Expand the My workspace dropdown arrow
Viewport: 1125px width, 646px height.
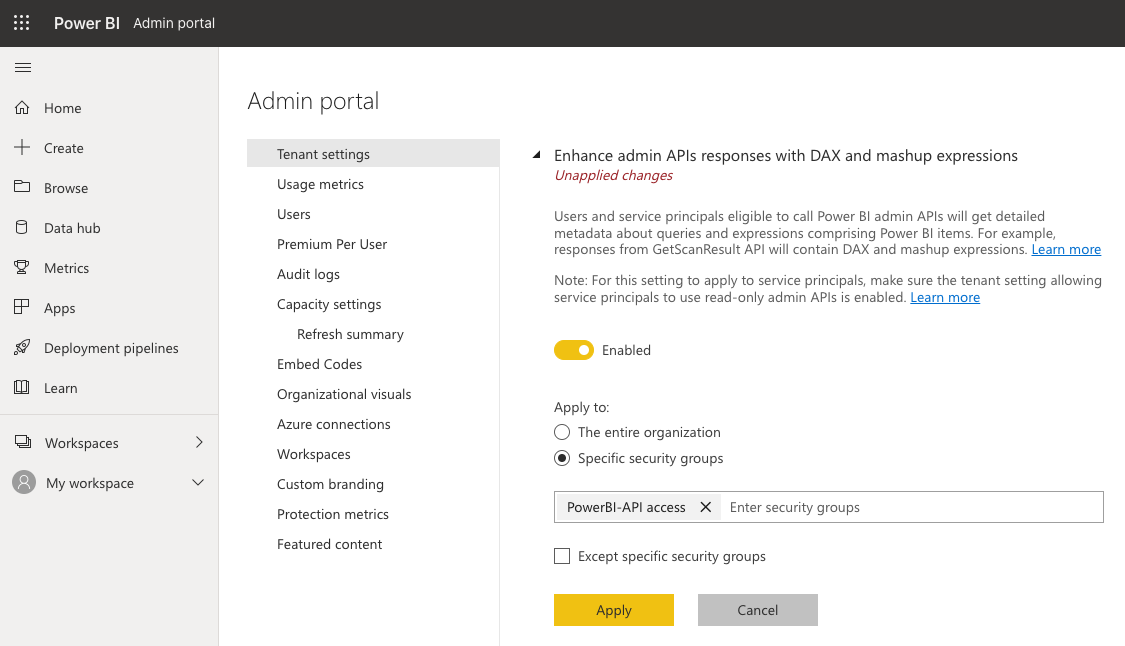point(198,483)
